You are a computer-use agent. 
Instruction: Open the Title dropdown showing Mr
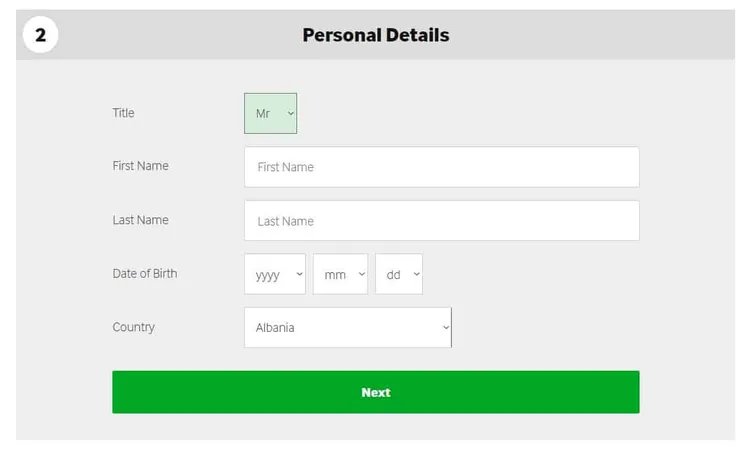pos(270,114)
